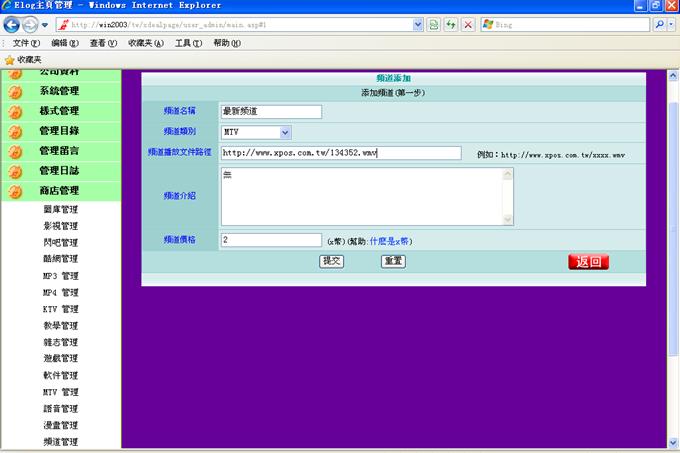The width and height of the screenshot is (680, 453).
Task: Click the 提交 submit button
Action: [331, 261]
